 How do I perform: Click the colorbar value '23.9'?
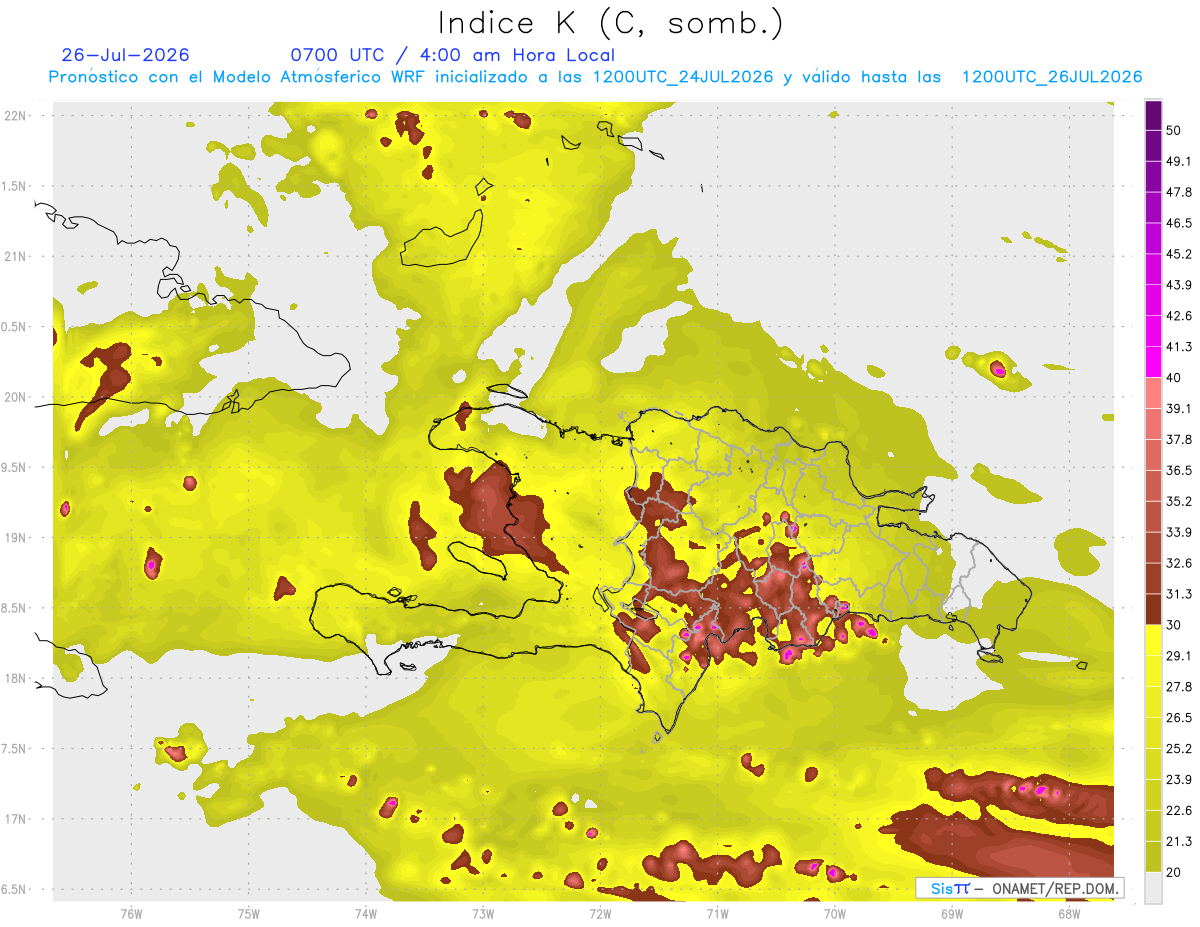(x=1179, y=780)
